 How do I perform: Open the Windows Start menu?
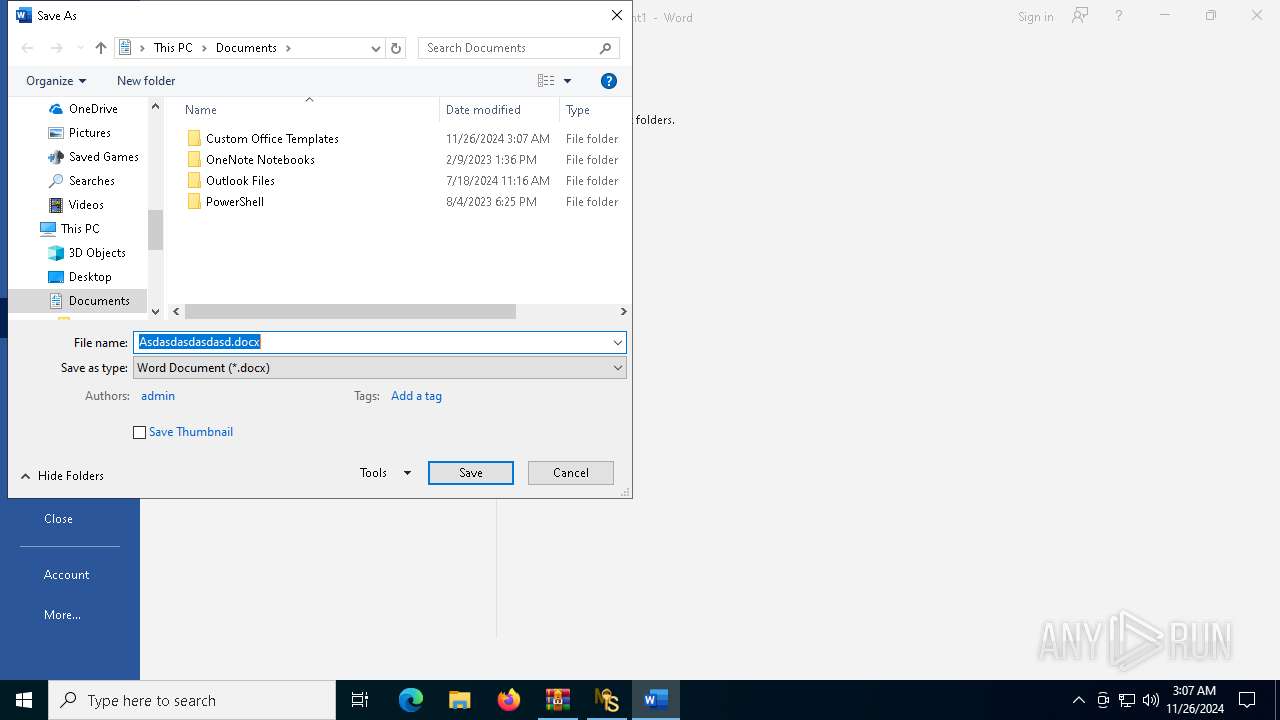(x=24, y=700)
